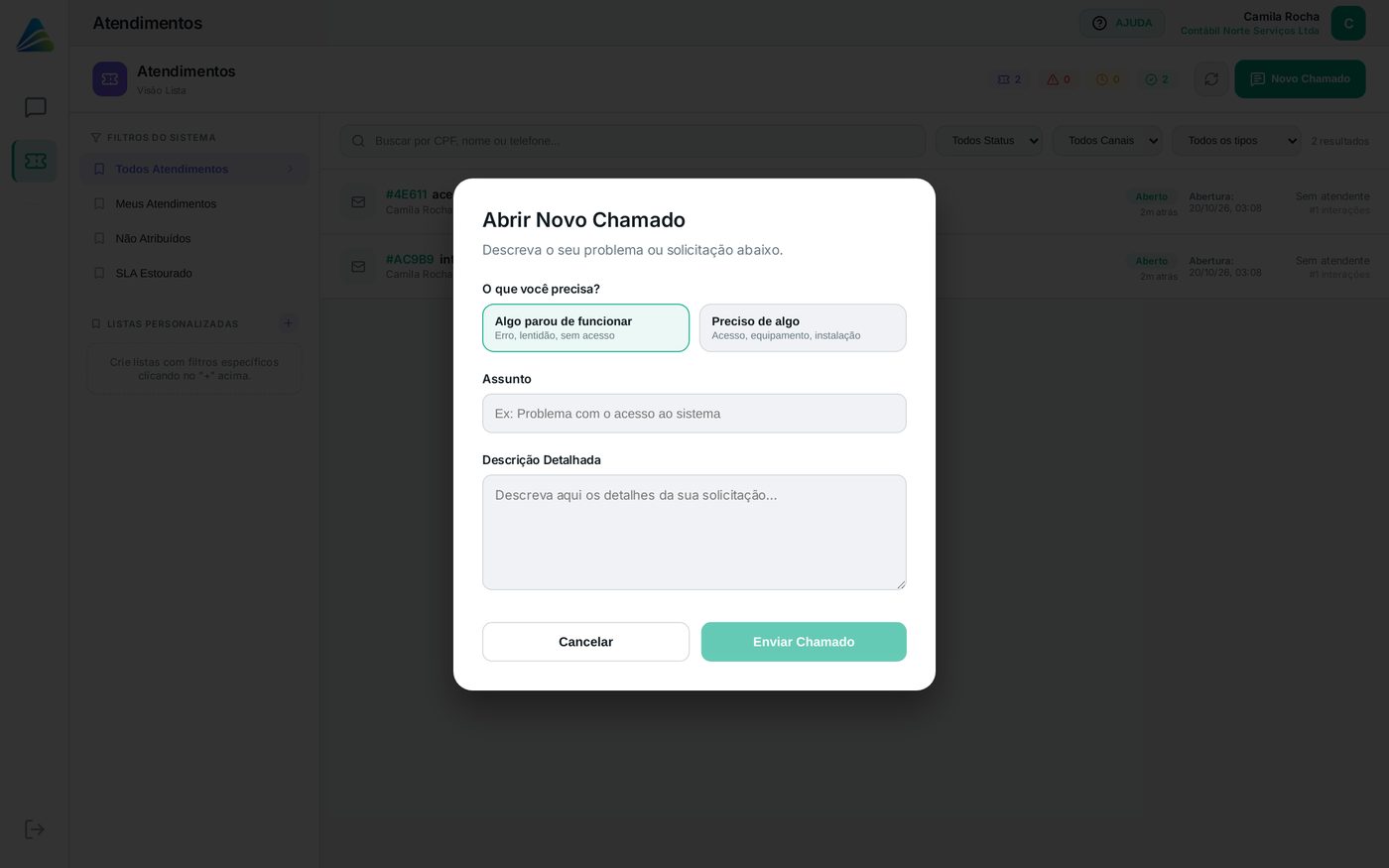Click the clock pending counter

tap(1108, 79)
